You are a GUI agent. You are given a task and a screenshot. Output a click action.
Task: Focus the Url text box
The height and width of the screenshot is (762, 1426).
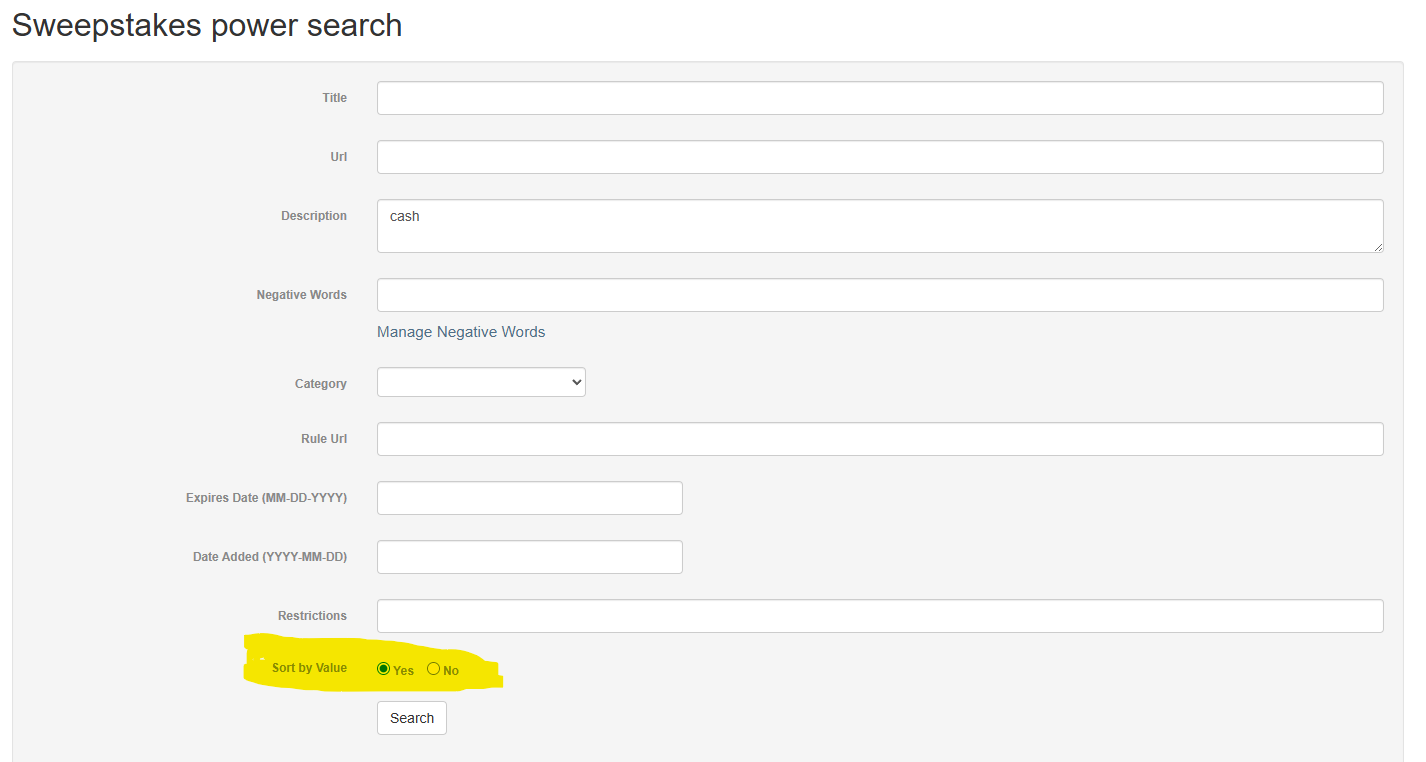880,157
